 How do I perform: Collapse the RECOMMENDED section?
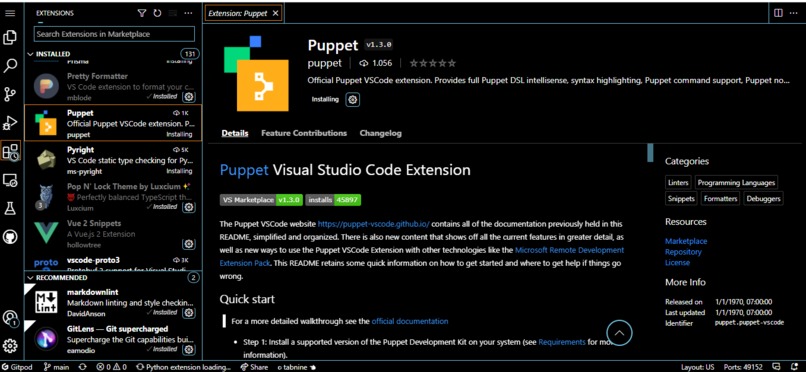click(x=113, y=277)
